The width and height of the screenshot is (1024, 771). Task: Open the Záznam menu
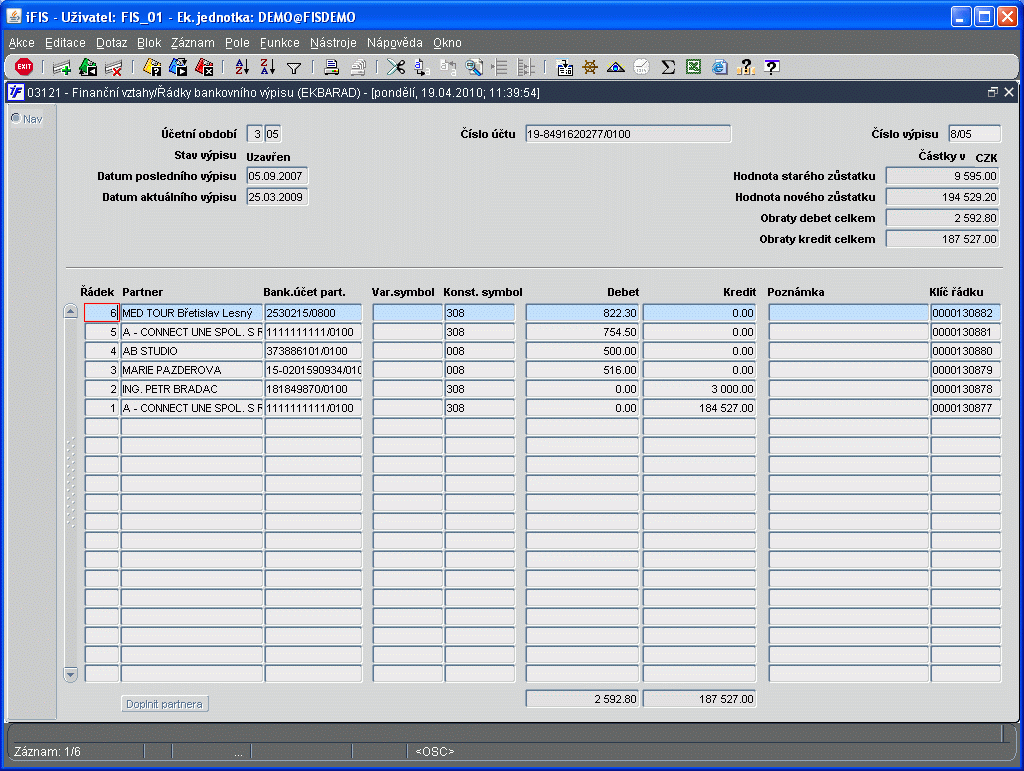pos(192,43)
